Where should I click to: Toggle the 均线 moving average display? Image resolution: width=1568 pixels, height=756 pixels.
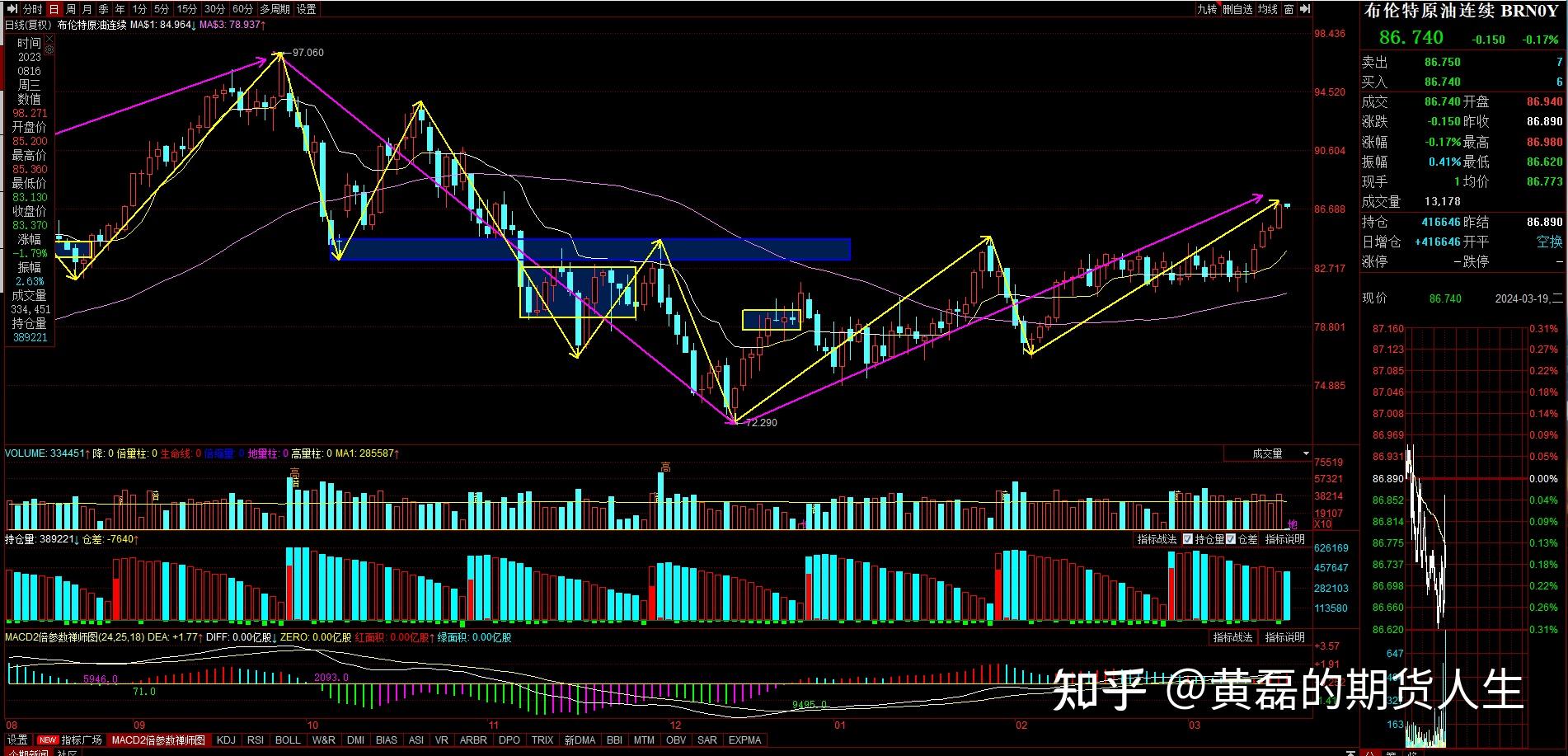(1267, 9)
